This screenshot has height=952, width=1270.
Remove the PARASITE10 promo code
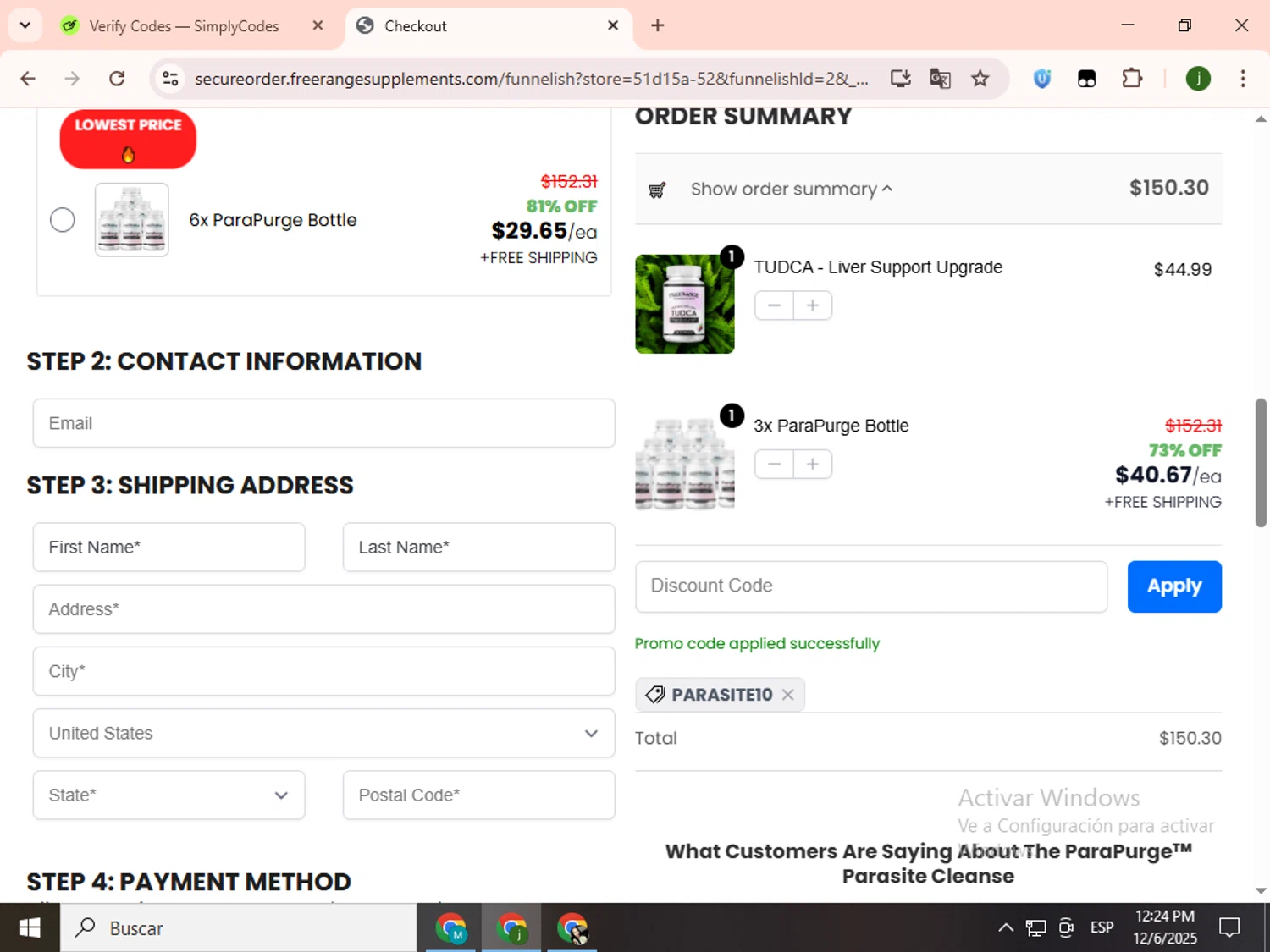tap(787, 695)
